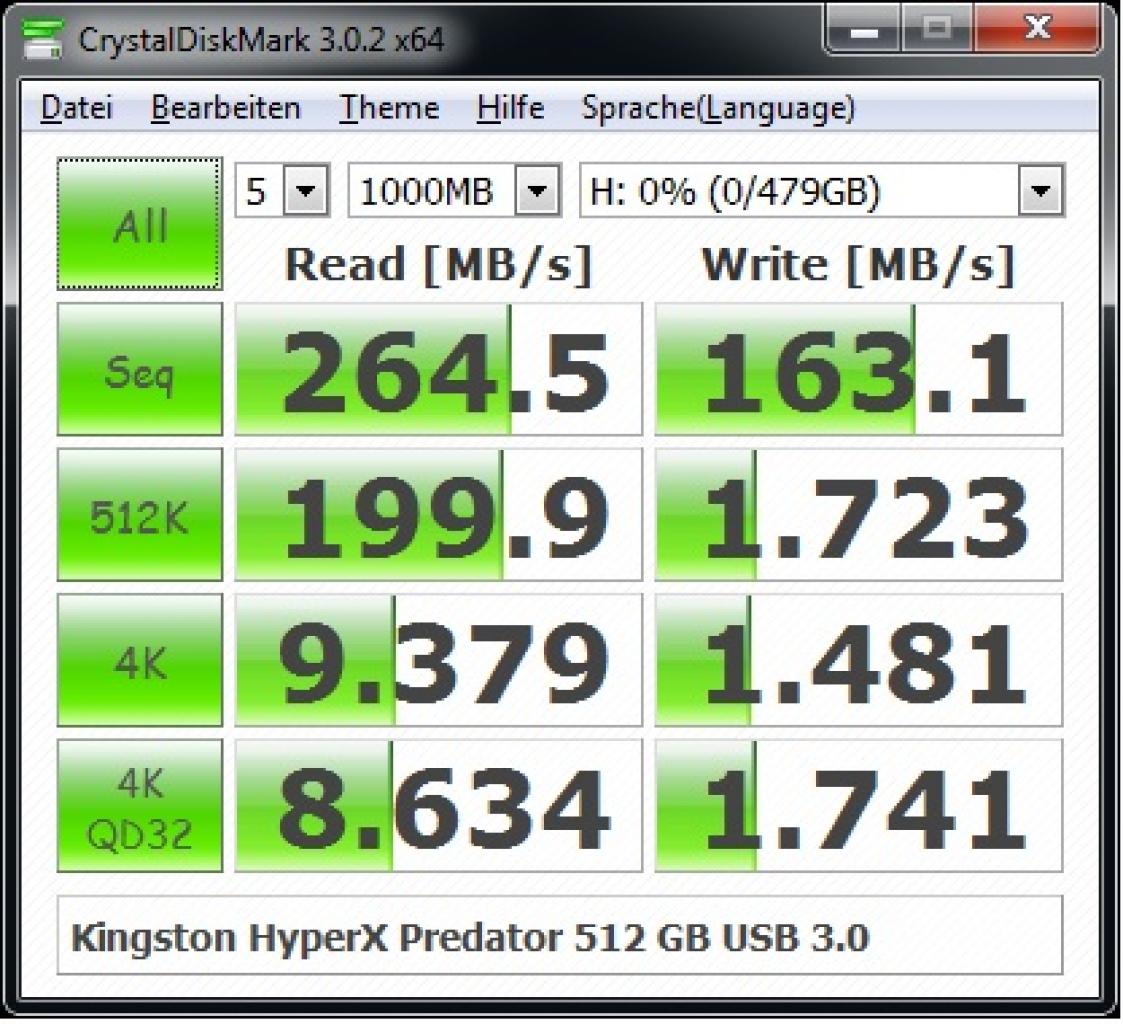Click the CrystalDiskMark app icon in title bar
The image size is (1123, 1024).
click(43, 39)
